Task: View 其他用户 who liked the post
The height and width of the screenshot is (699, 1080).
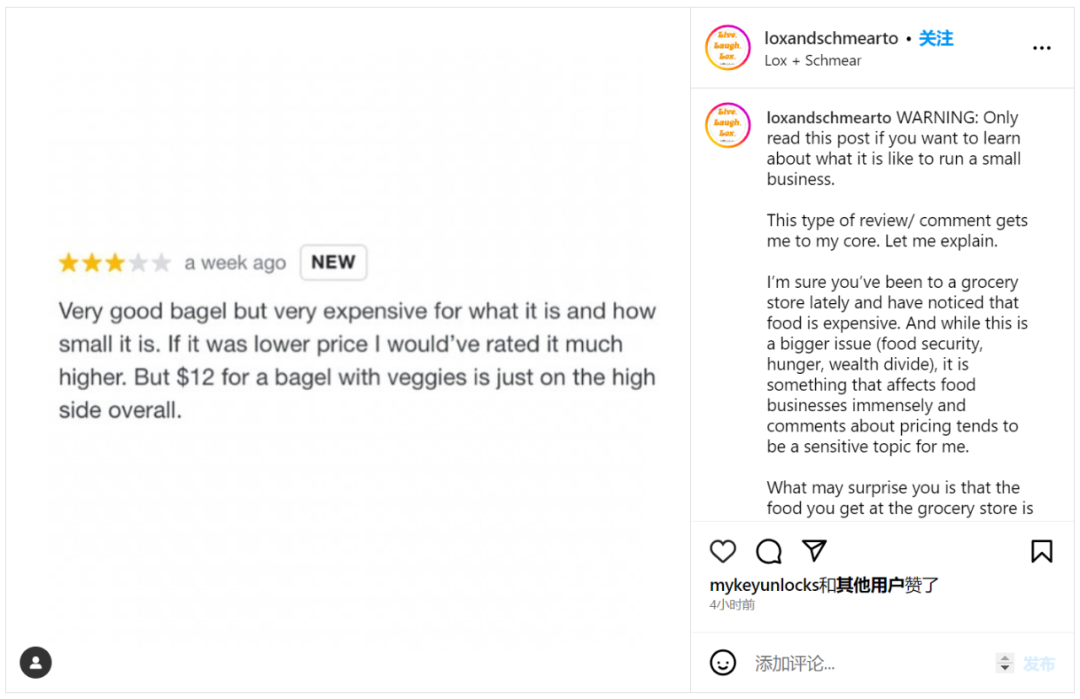Action: coord(870,585)
